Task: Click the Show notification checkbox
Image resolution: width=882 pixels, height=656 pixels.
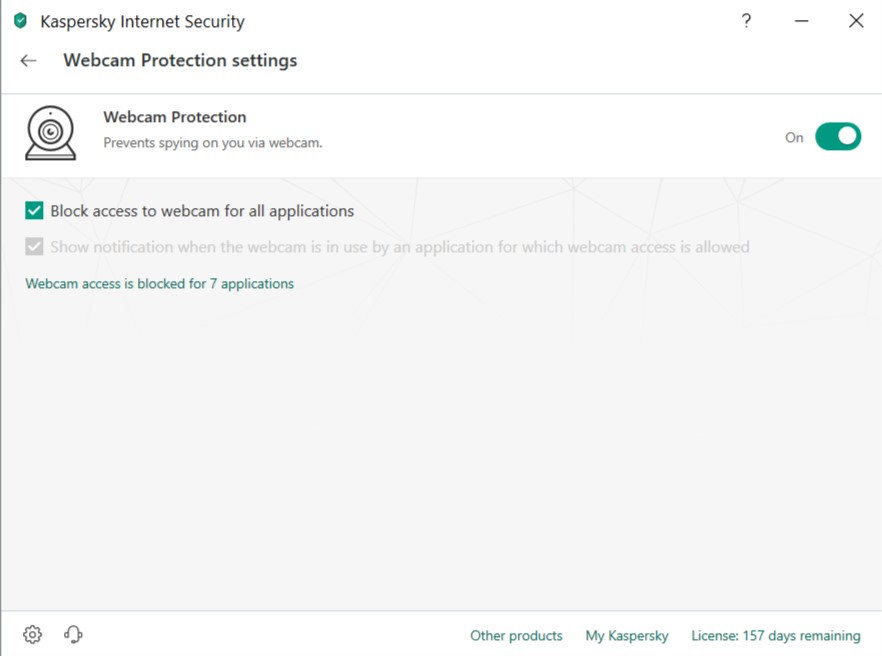Action: (35, 247)
